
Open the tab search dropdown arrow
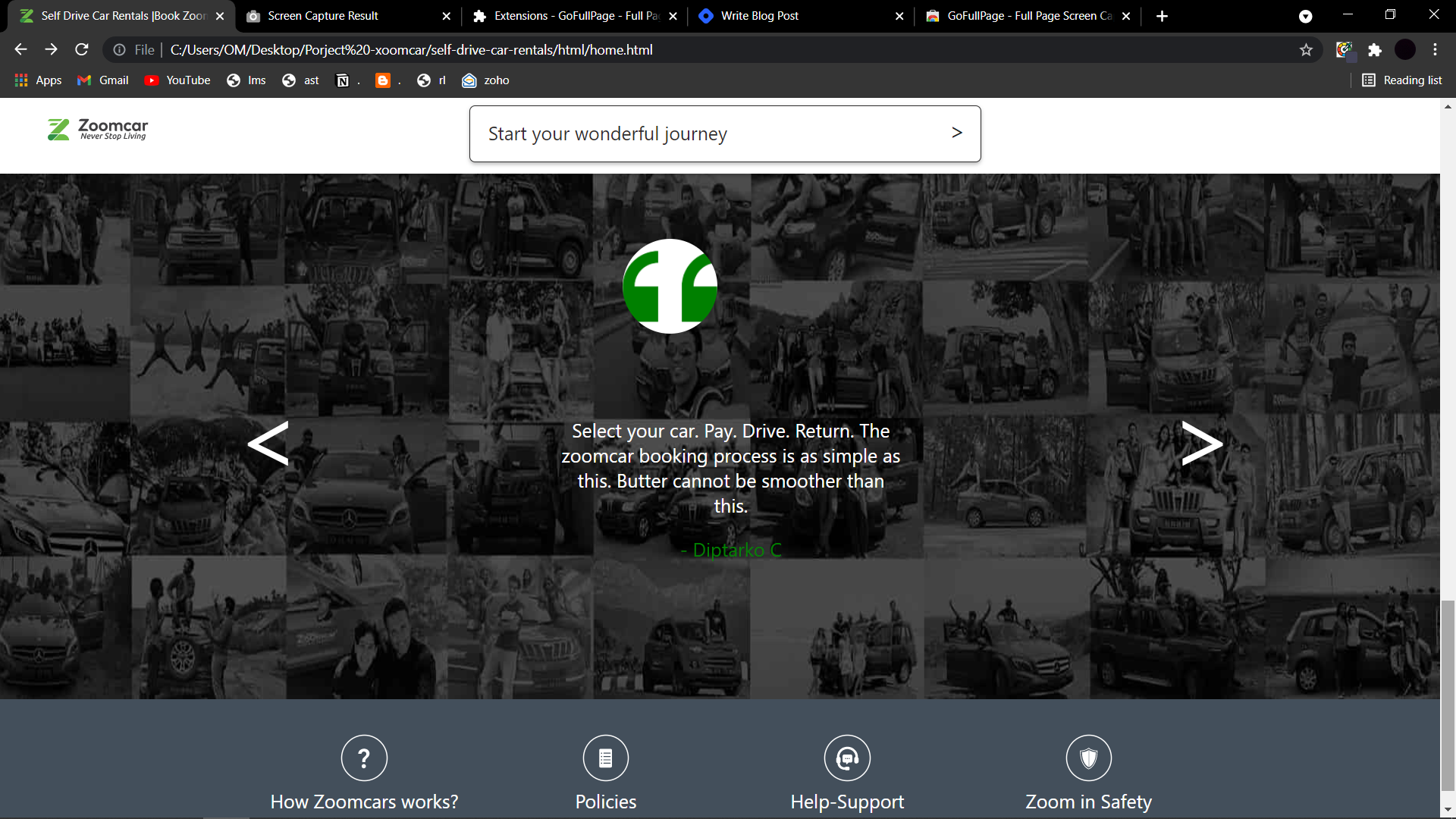pos(1305,16)
